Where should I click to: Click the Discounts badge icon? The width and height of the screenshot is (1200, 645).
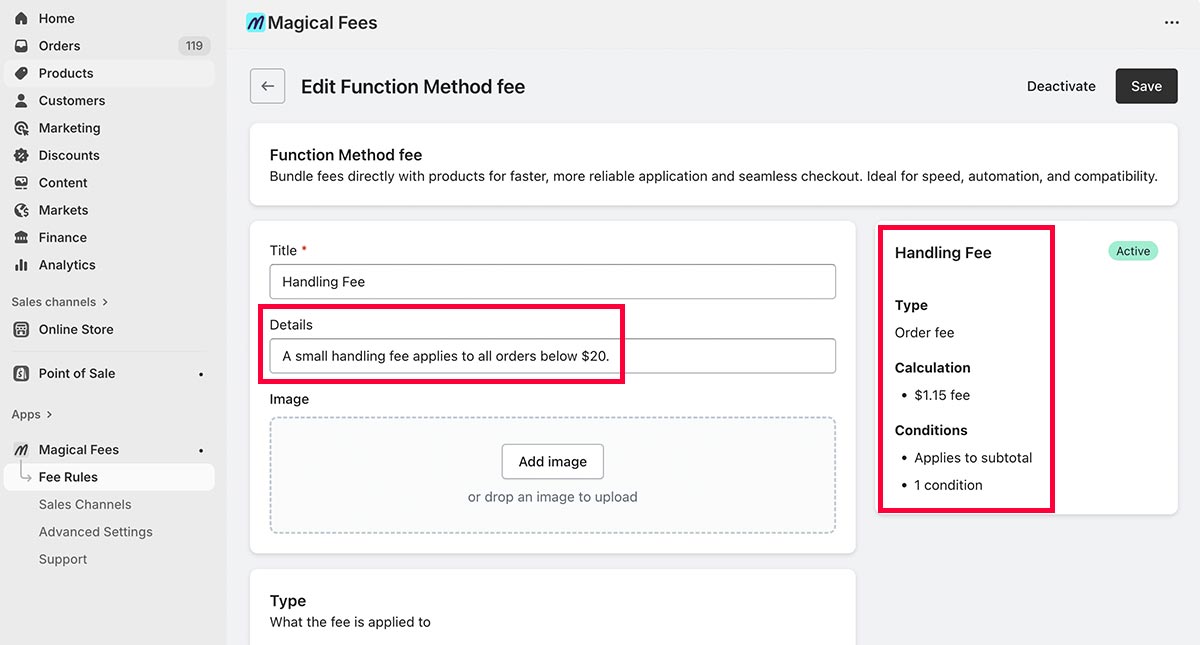coord(21,156)
